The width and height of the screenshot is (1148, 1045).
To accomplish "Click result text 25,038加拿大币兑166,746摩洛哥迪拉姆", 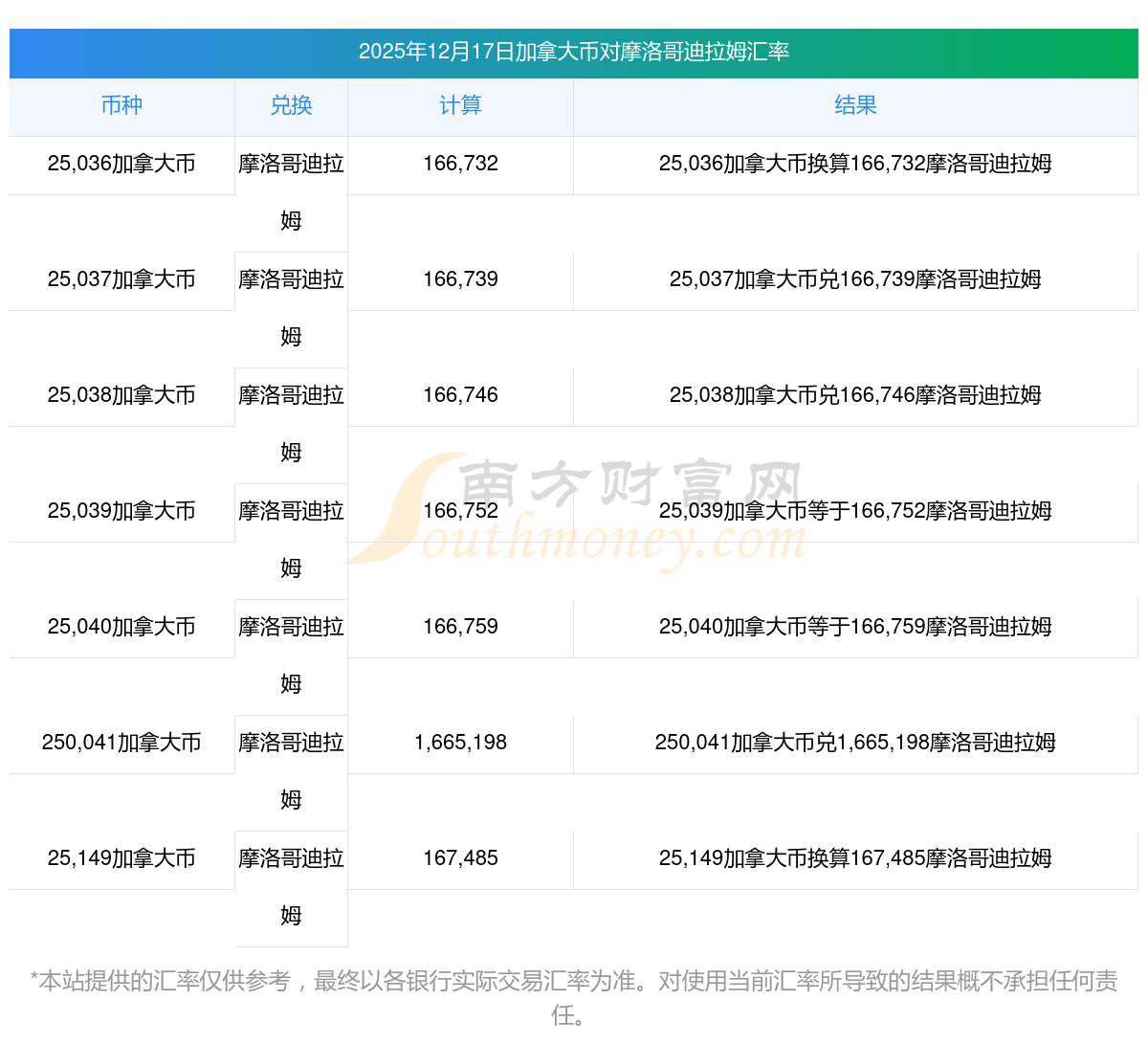I will [x=855, y=395].
